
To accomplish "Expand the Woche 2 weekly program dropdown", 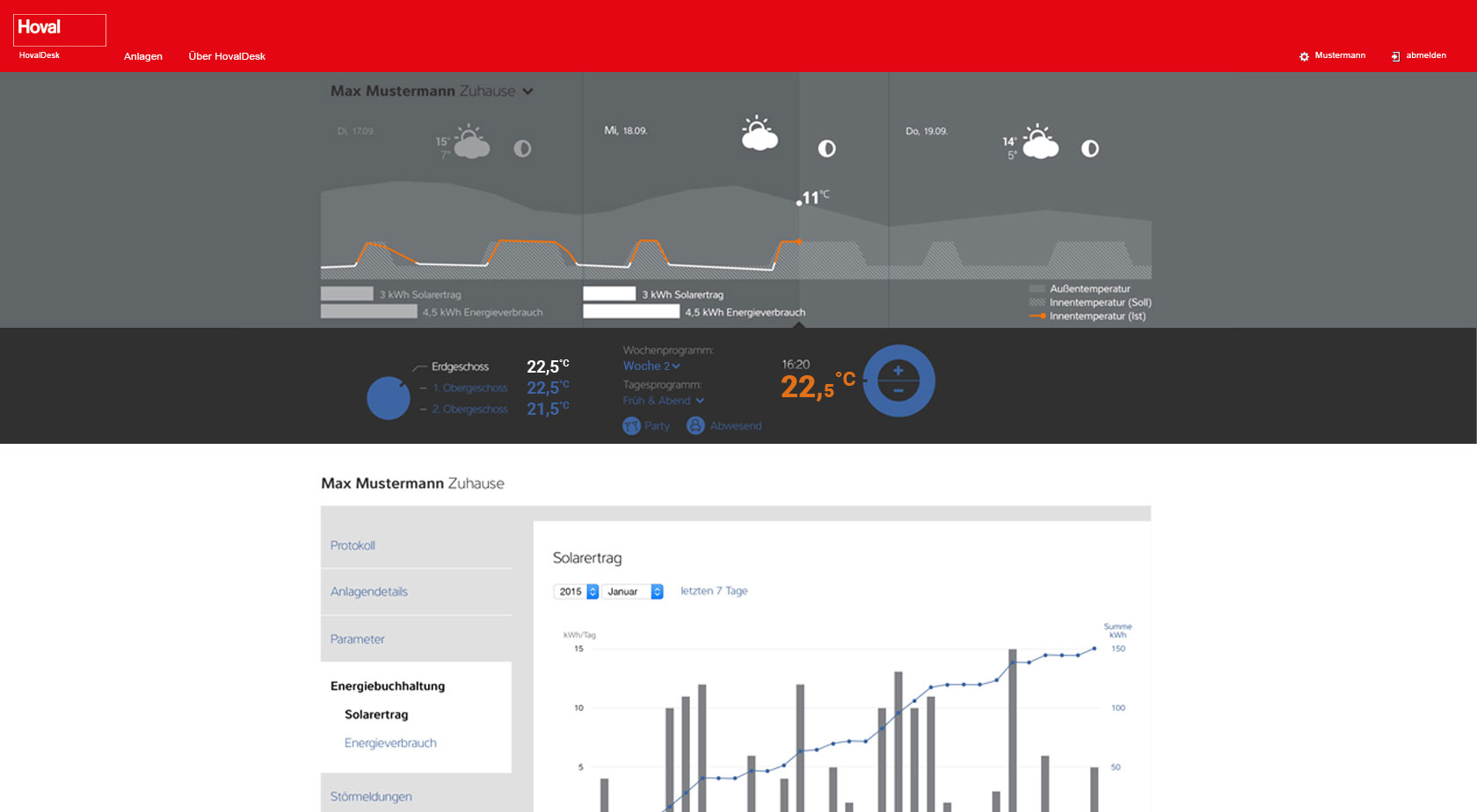I will click(x=651, y=366).
